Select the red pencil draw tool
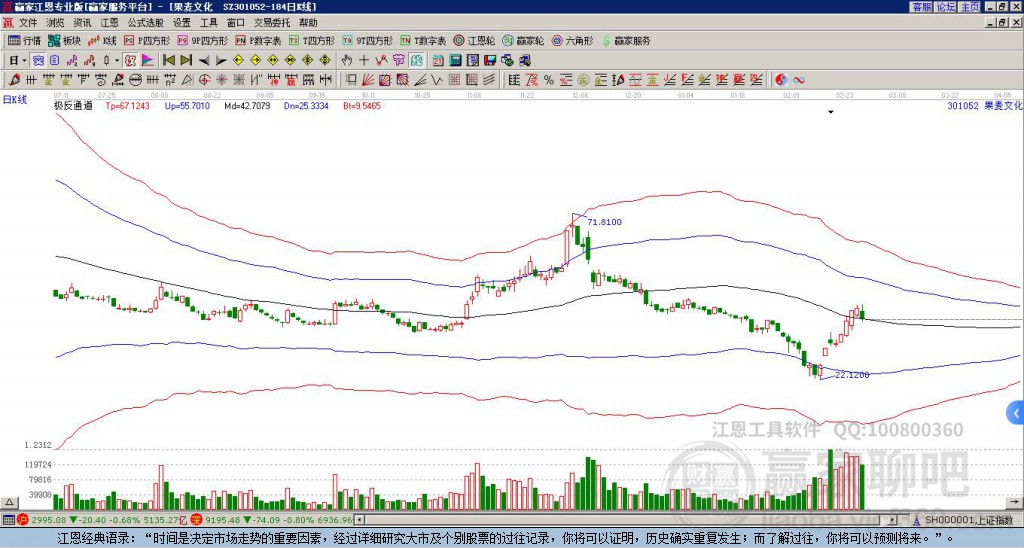1024x548 pixels. pyautogui.click(x=14, y=80)
